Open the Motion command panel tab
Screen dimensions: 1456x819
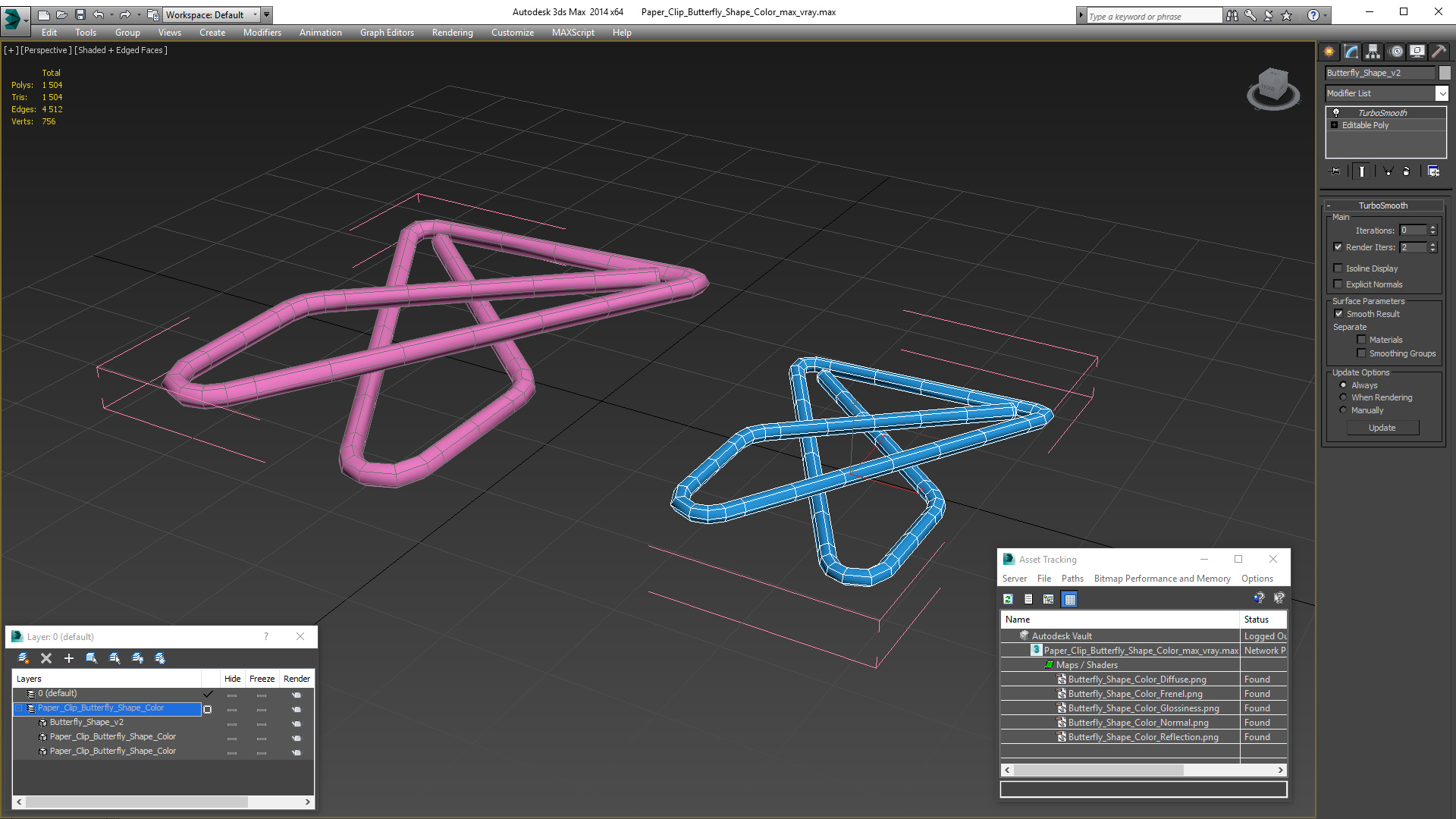pos(1396,52)
